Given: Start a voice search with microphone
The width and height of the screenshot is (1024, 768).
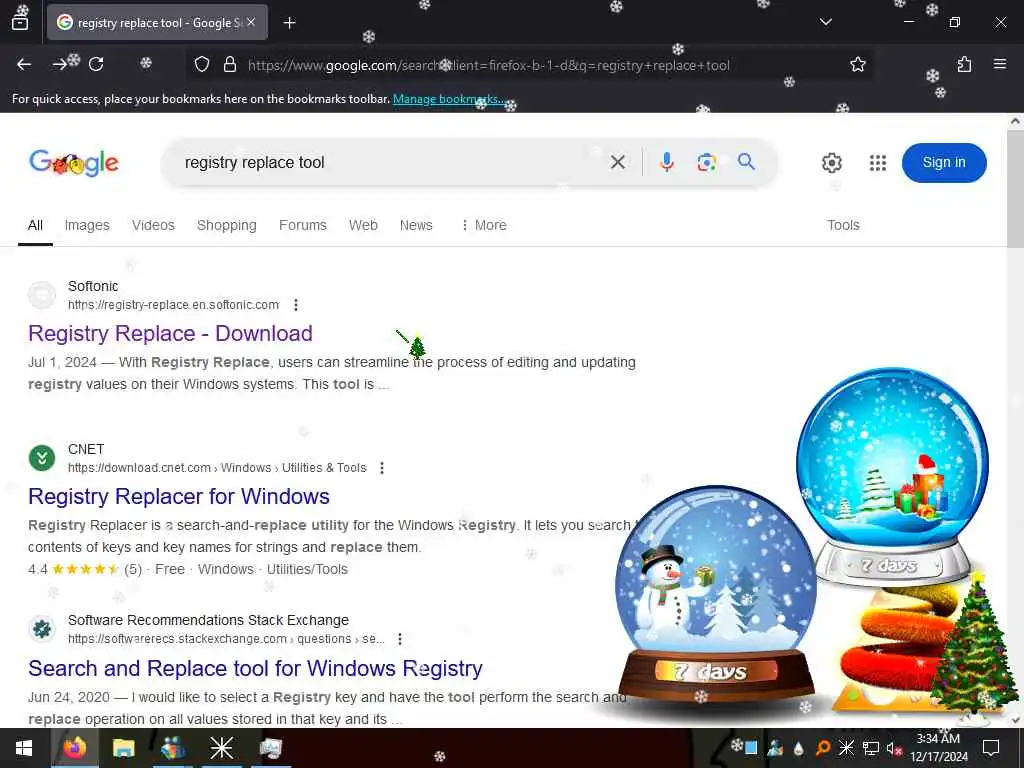Looking at the screenshot, I should click(x=666, y=162).
